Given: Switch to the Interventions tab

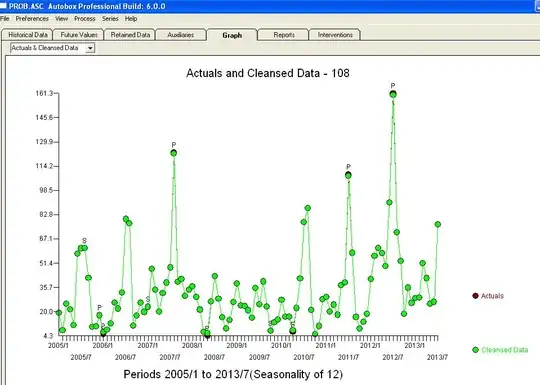Looking at the screenshot, I should pos(335,35).
